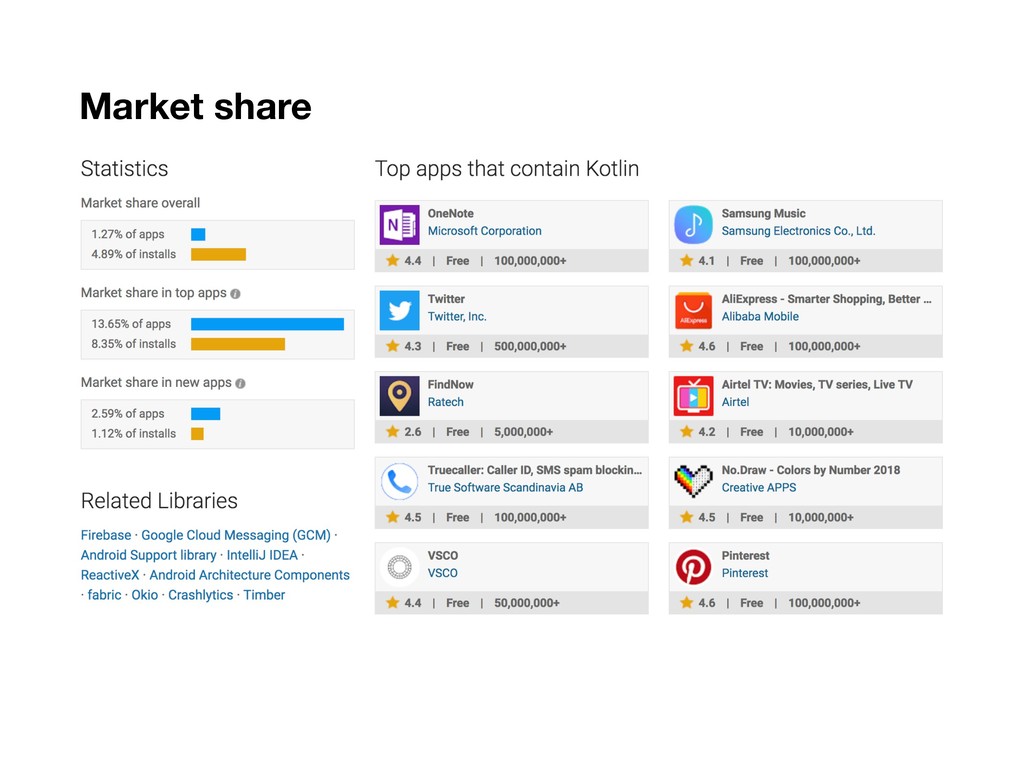
Task: Click the AliExpress app icon
Action: click(693, 311)
